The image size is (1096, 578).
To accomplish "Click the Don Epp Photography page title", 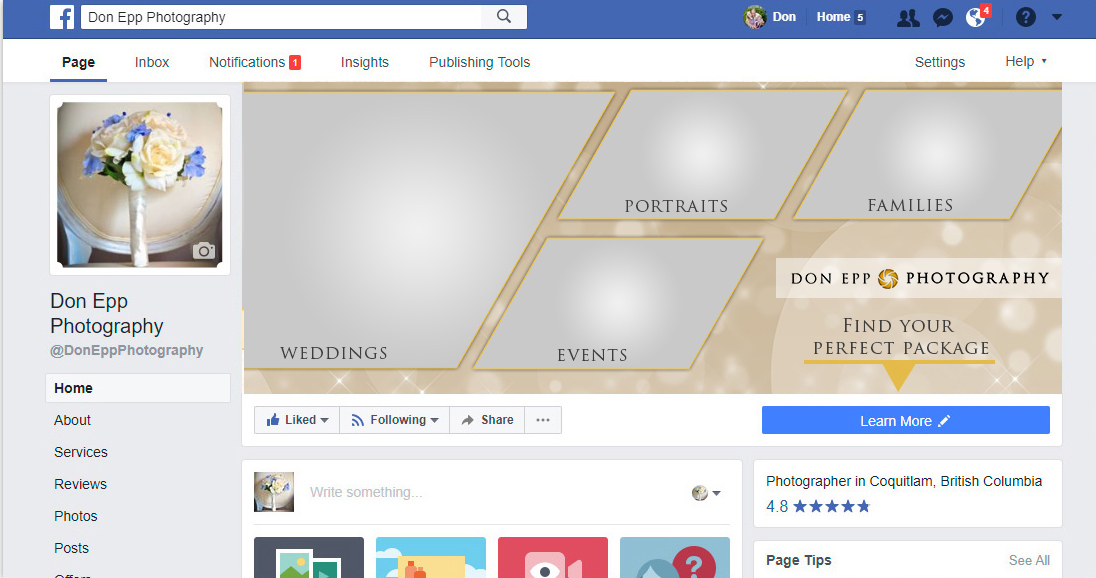I will click(x=106, y=313).
